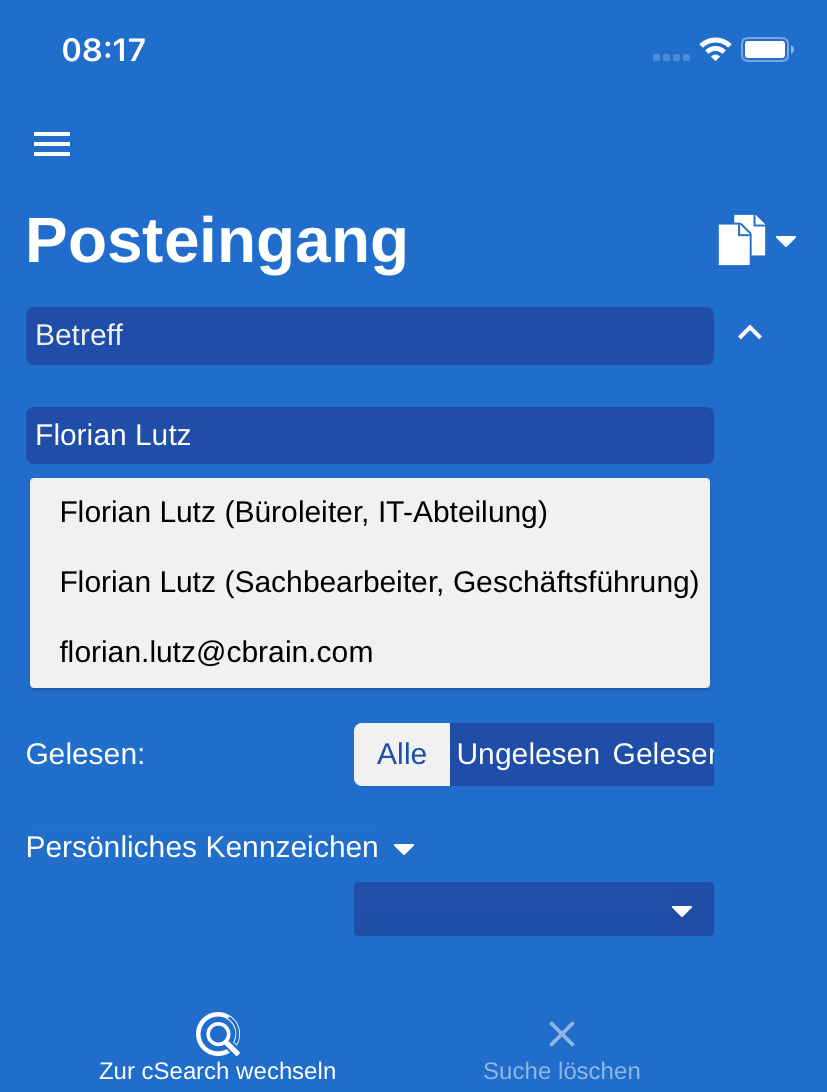Open the empty combo box below Kennzeichen
Screen dimensions: 827x1092
point(534,909)
